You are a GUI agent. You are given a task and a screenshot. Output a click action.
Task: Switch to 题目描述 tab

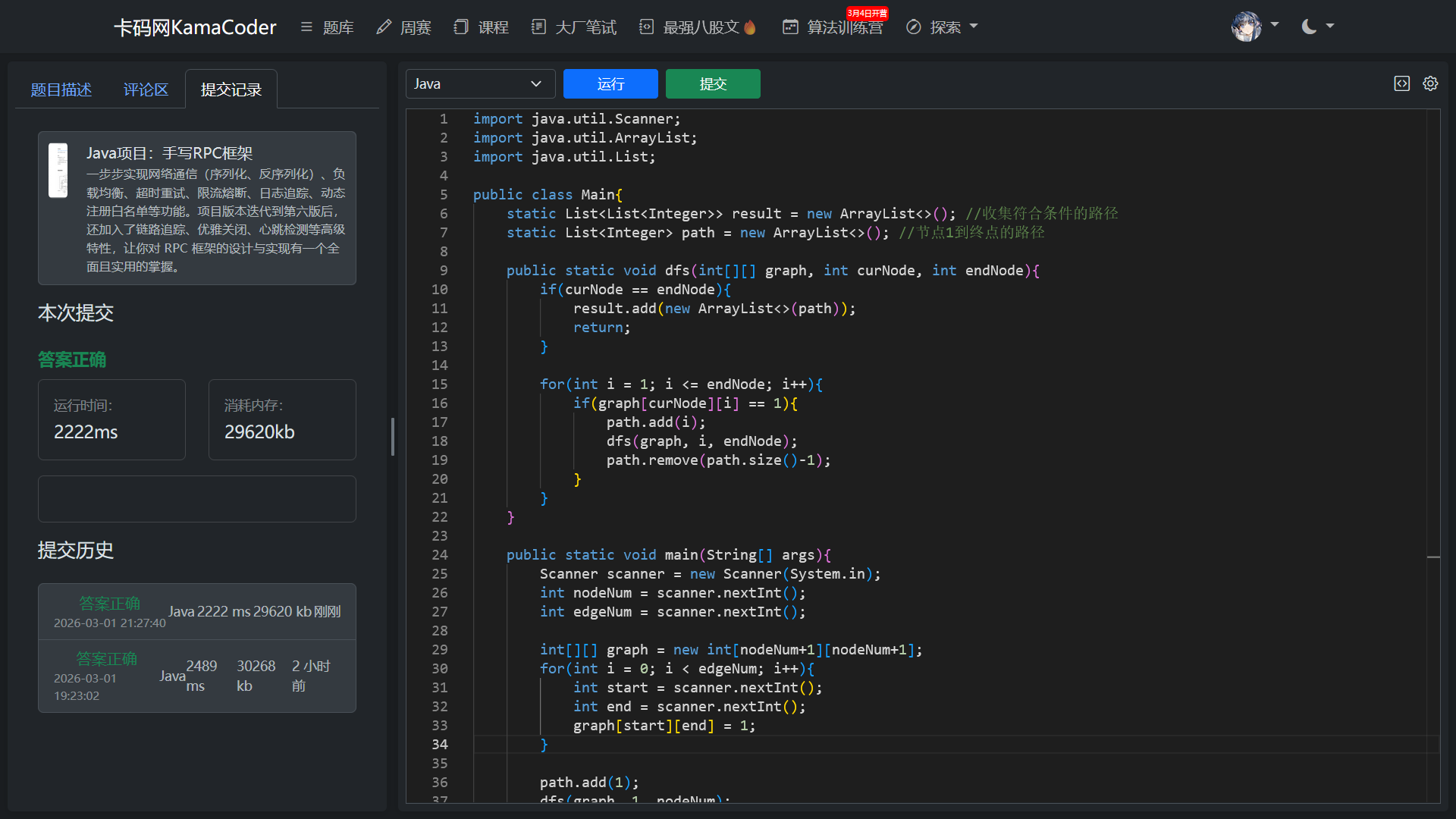click(x=61, y=89)
